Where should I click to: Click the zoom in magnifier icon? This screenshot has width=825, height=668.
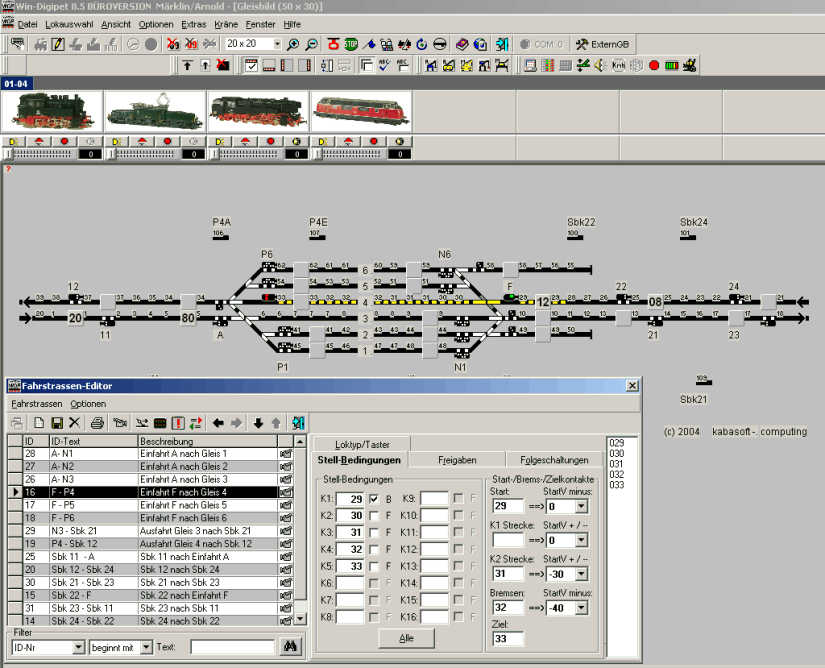click(x=293, y=45)
